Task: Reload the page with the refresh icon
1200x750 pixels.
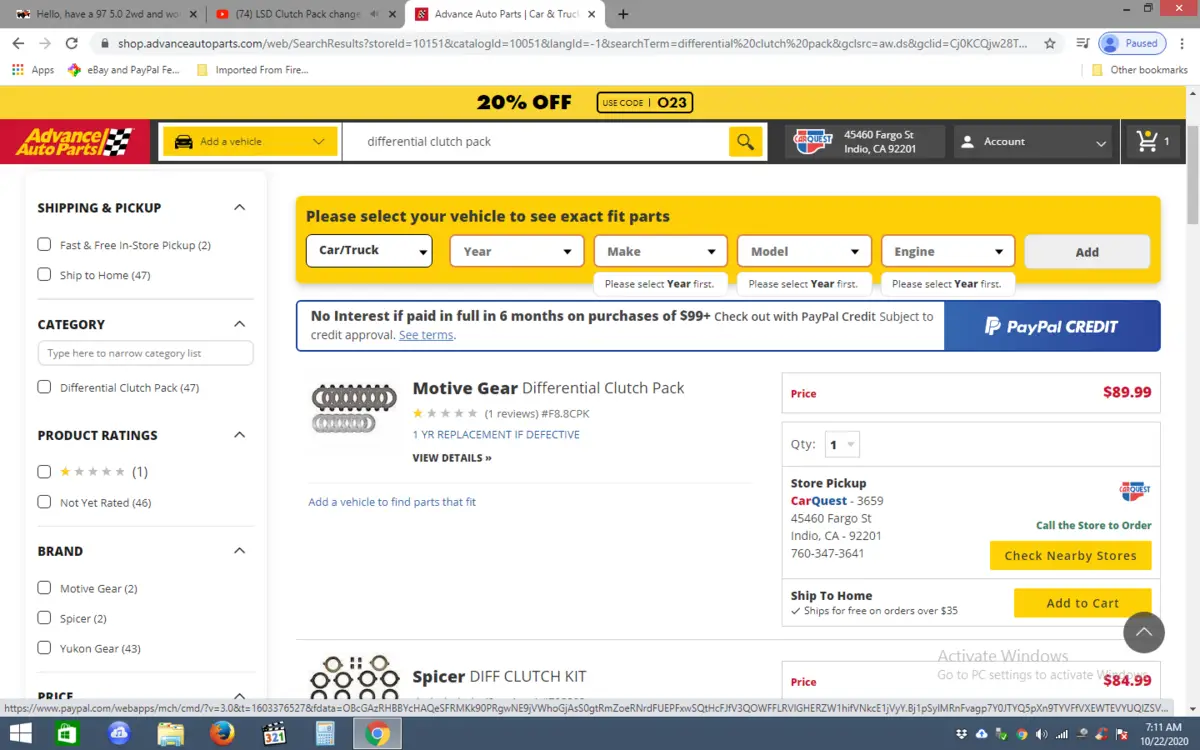Action: pyautogui.click(x=71, y=43)
